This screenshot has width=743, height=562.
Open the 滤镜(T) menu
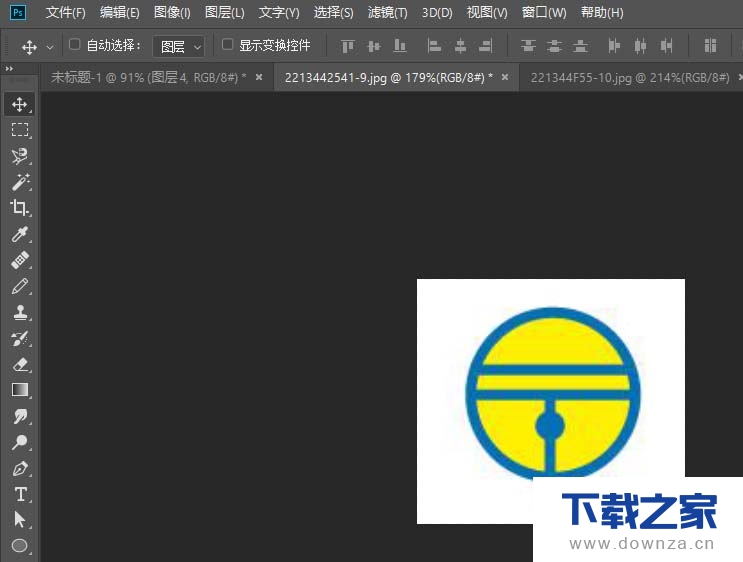(x=388, y=13)
